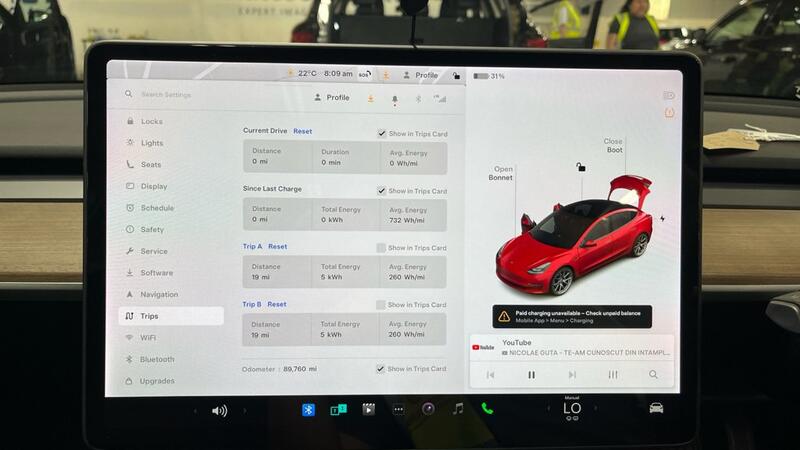Tap the orange download icon in settings header
The image size is (800, 450).
(x=371, y=98)
